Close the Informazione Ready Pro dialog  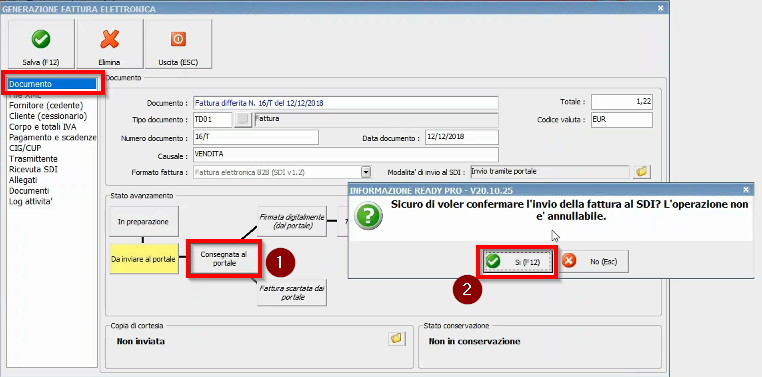(x=746, y=190)
